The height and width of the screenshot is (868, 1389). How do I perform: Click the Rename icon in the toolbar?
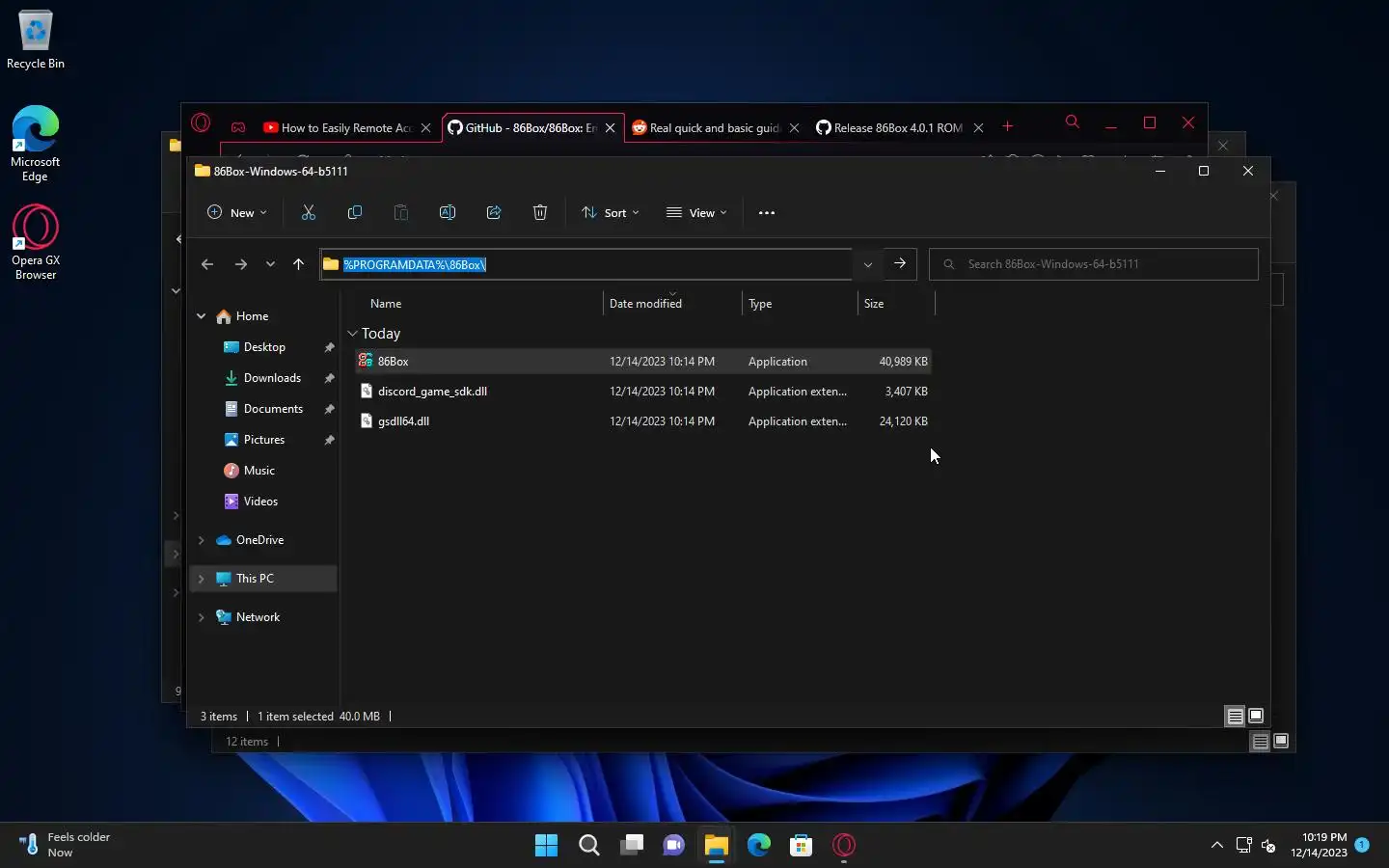click(448, 212)
